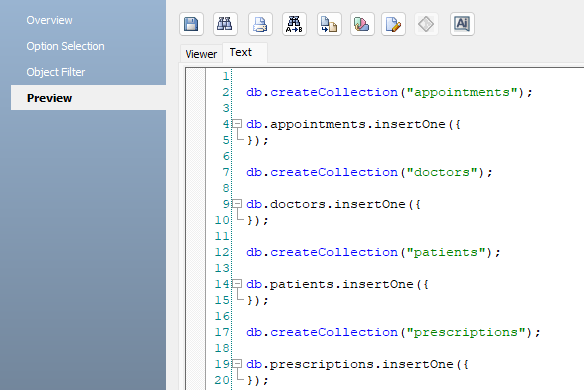584x390 pixels.
Task: Open the AI assistant toolbar icon
Action: tap(462, 24)
